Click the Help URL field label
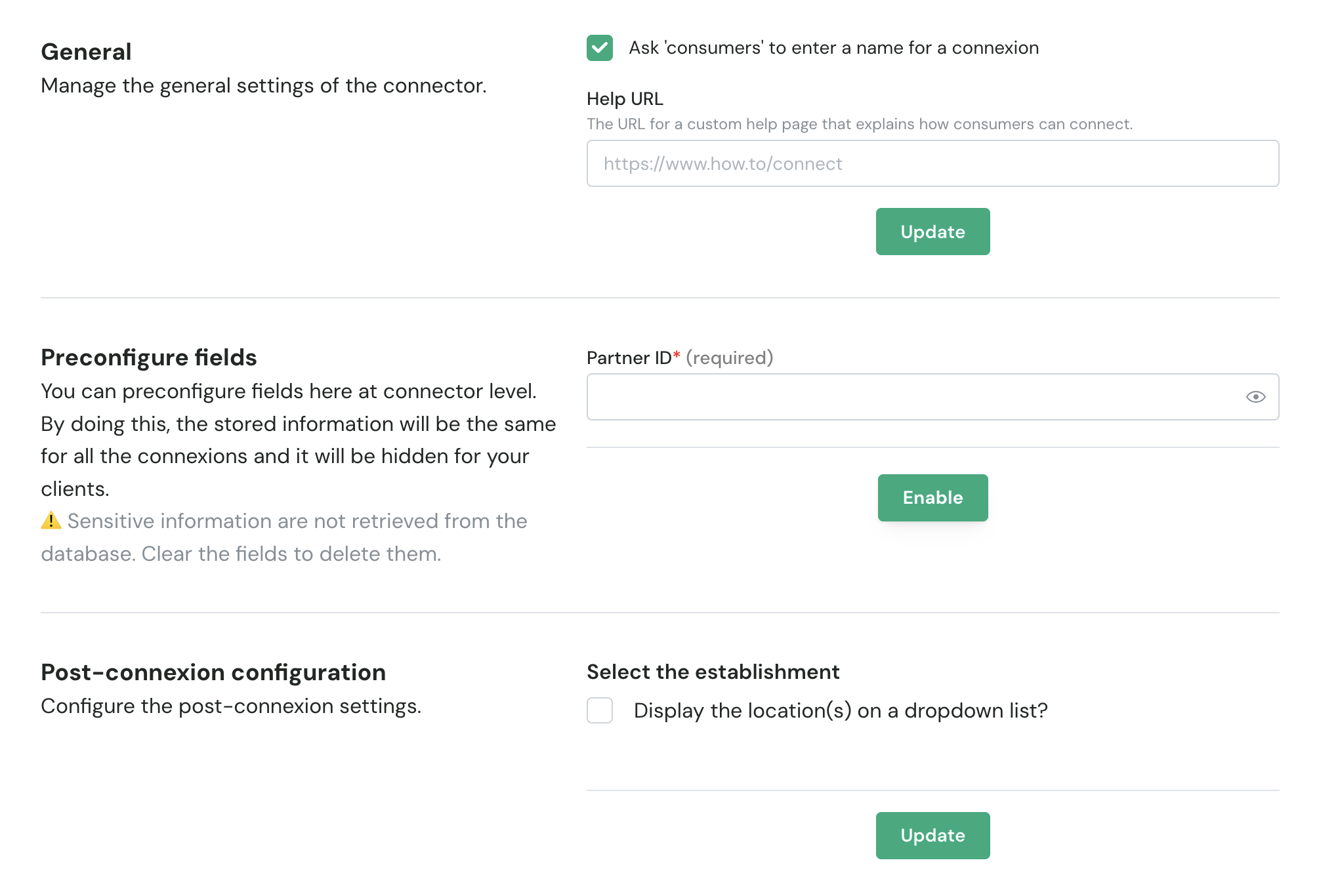The height and width of the screenshot is (896, 1319). pos(624,98)
